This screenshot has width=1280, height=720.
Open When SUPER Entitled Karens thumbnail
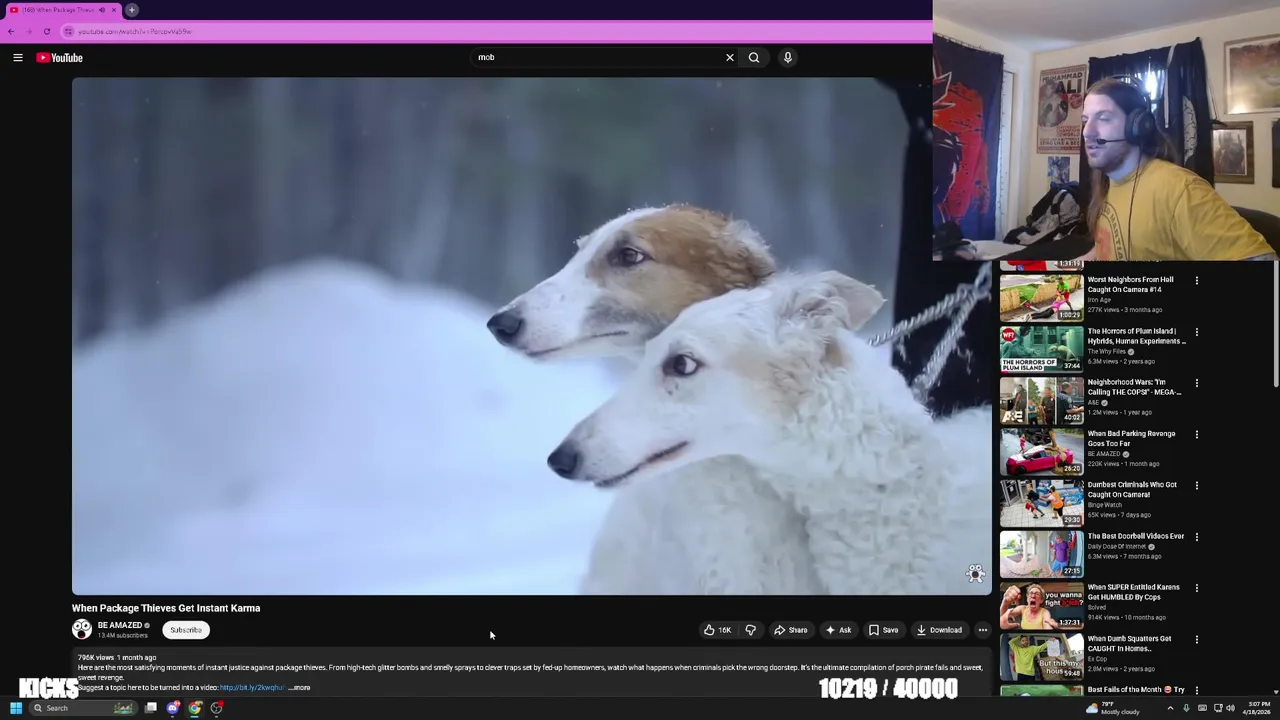1041,604
